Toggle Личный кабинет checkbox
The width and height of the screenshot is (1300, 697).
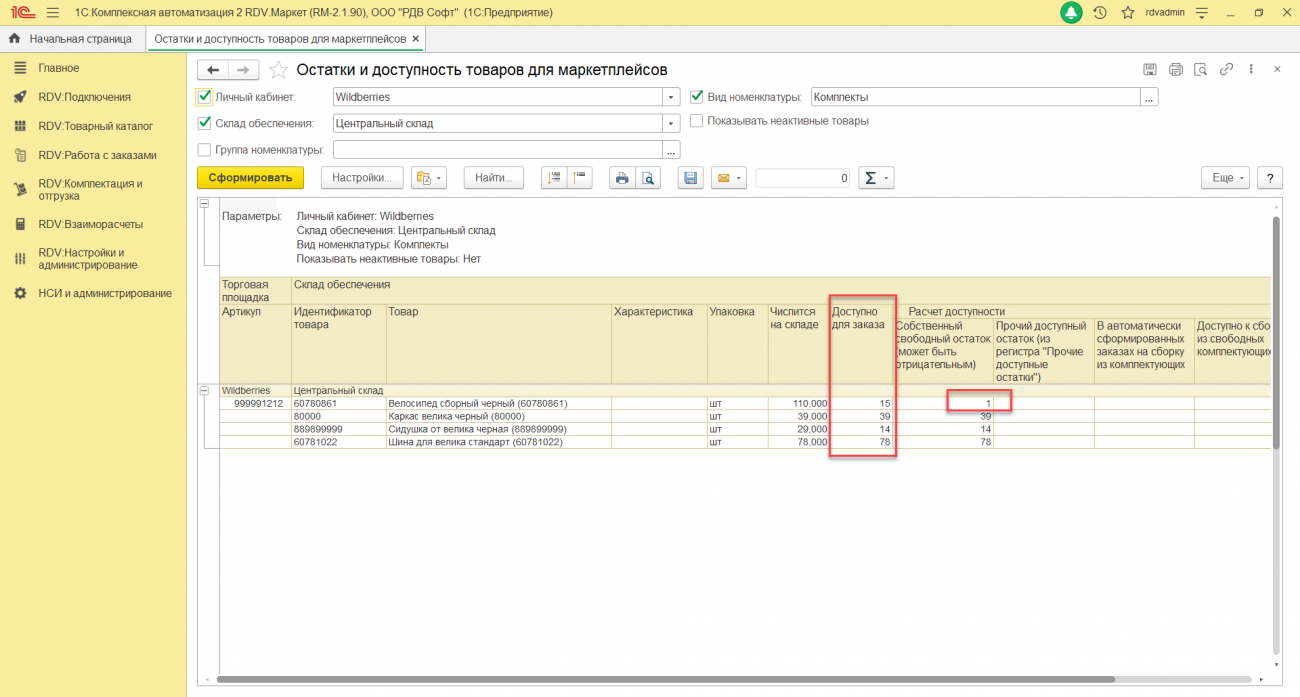[205, 97]
